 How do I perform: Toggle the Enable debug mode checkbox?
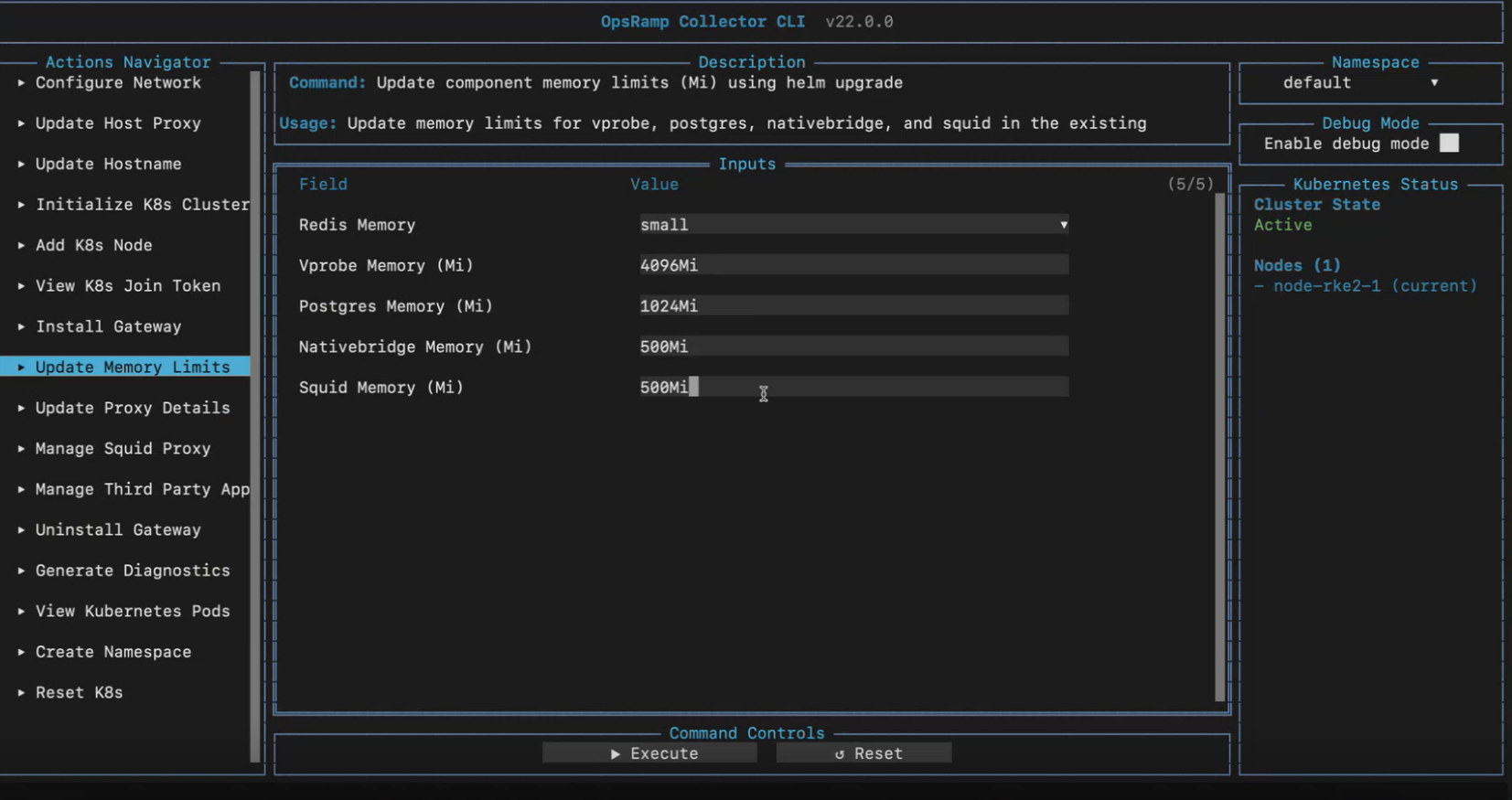click(x=1449, y=144)
